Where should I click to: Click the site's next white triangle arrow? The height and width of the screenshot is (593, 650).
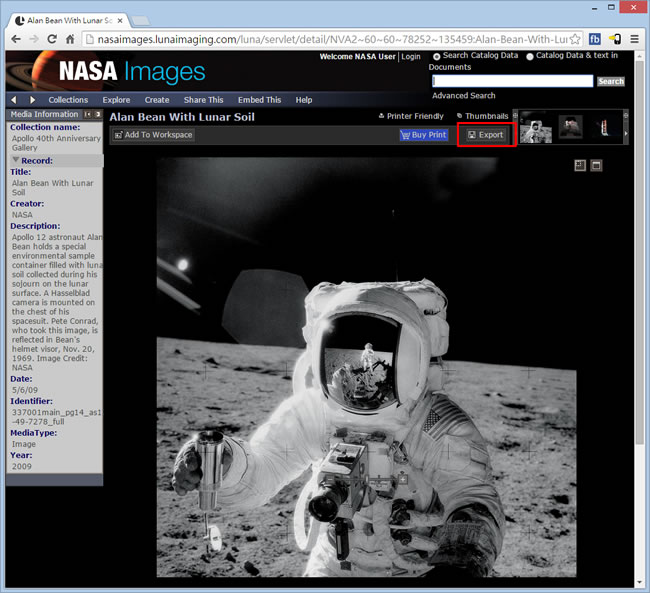click(32, 100)
